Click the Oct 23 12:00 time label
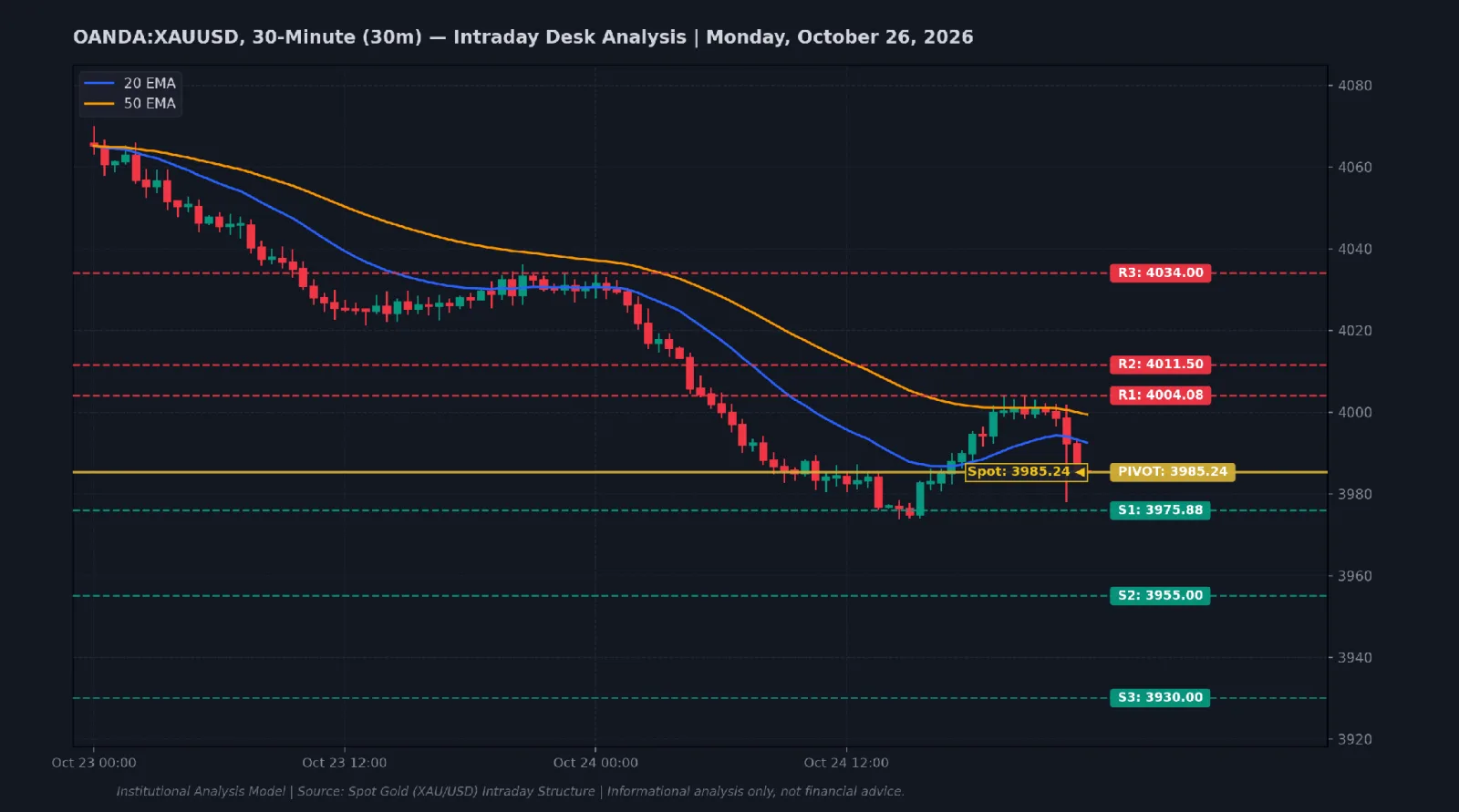 [x=345, y=763]
